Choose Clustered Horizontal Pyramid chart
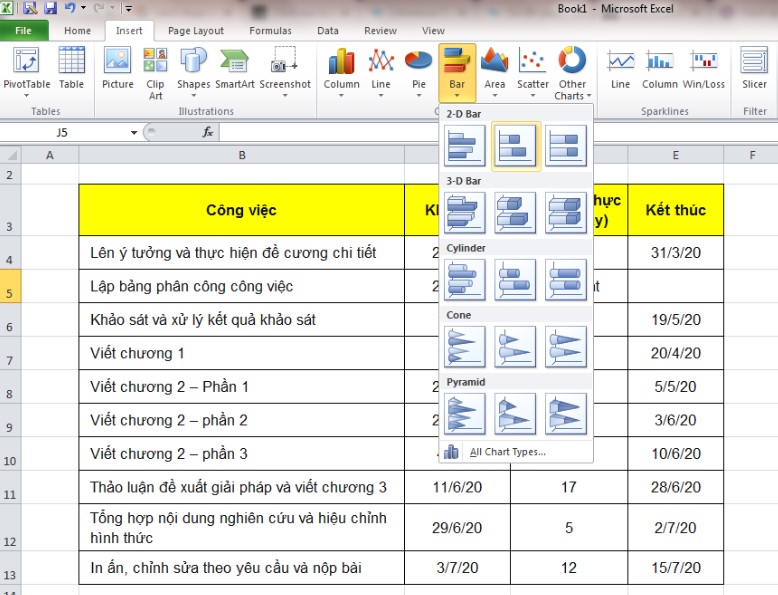Image resolution: width=778 pixels, height=595 pixels. coord(465,414)
